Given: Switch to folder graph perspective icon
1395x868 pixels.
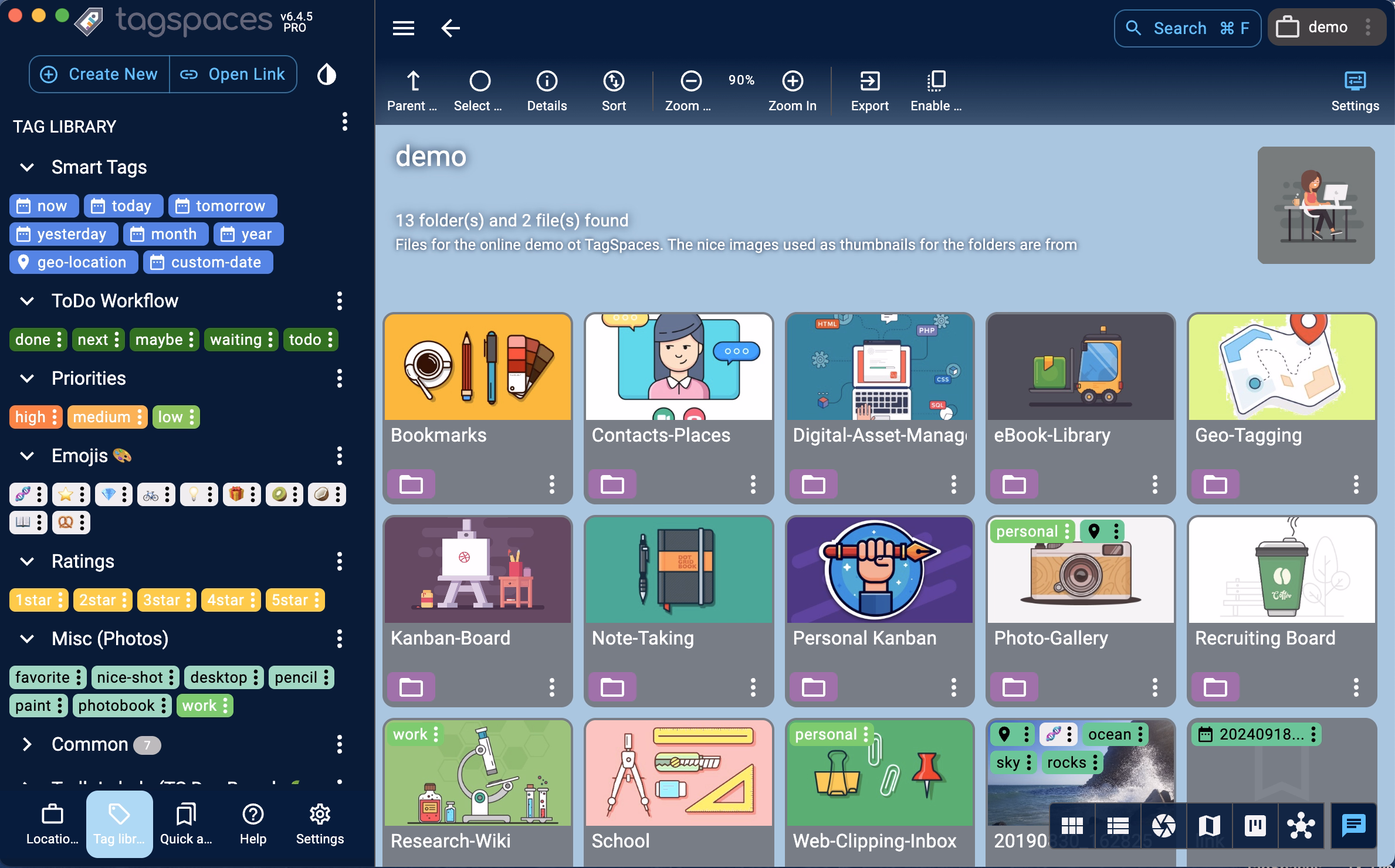Looking at the screenshot, I should coord(1301,826).
